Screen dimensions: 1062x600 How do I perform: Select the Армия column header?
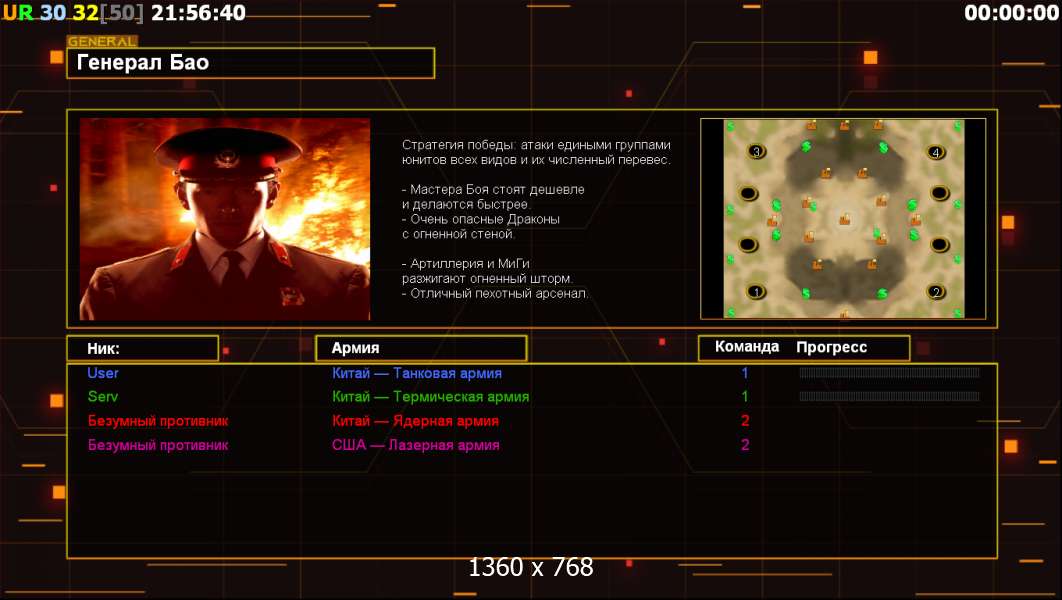point(421,348)
